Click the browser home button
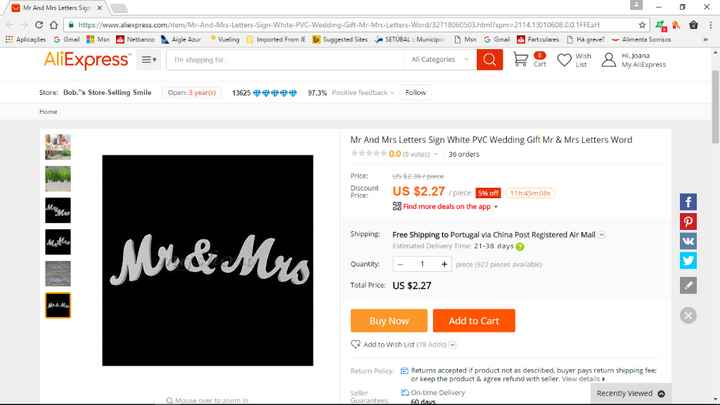Viewport: 720px width, 405px height. (x=54, y=25)
